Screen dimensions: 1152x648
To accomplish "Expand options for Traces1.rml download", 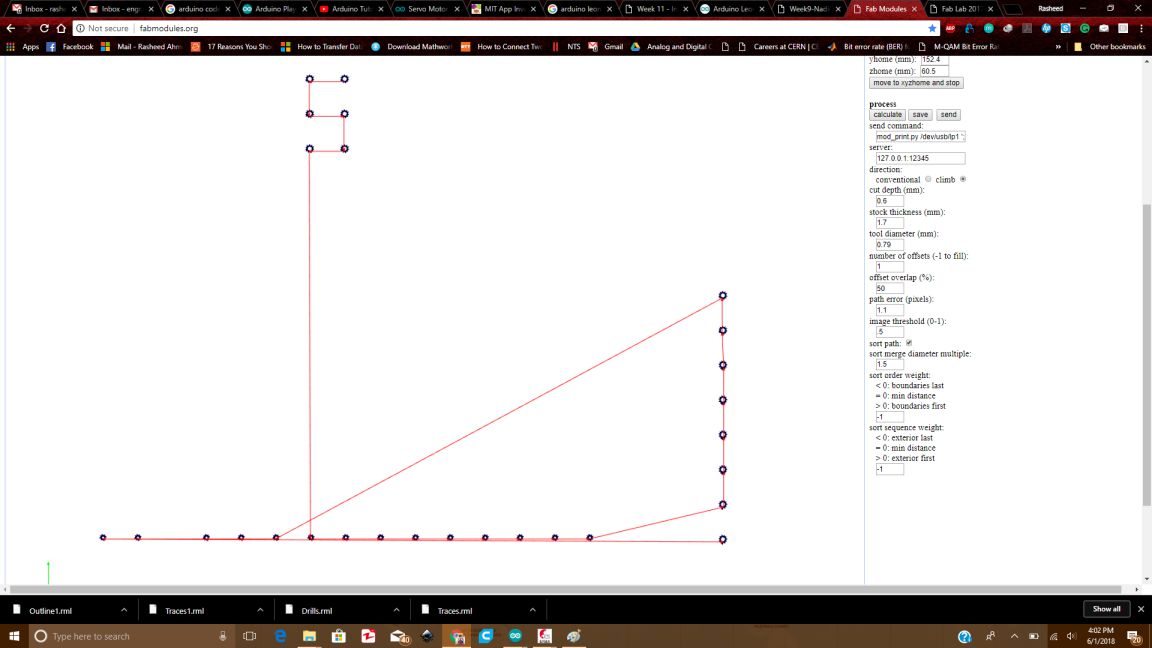I will [260, 610].
